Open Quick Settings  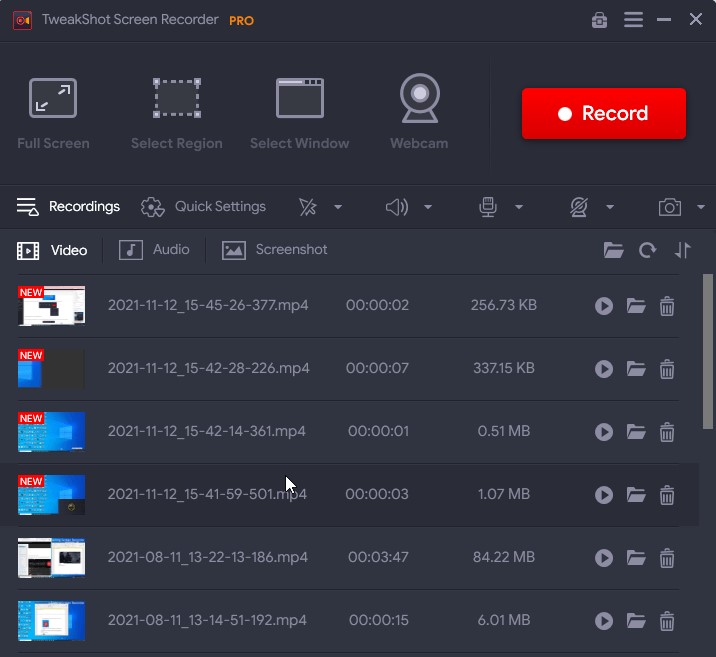(203, 207)
